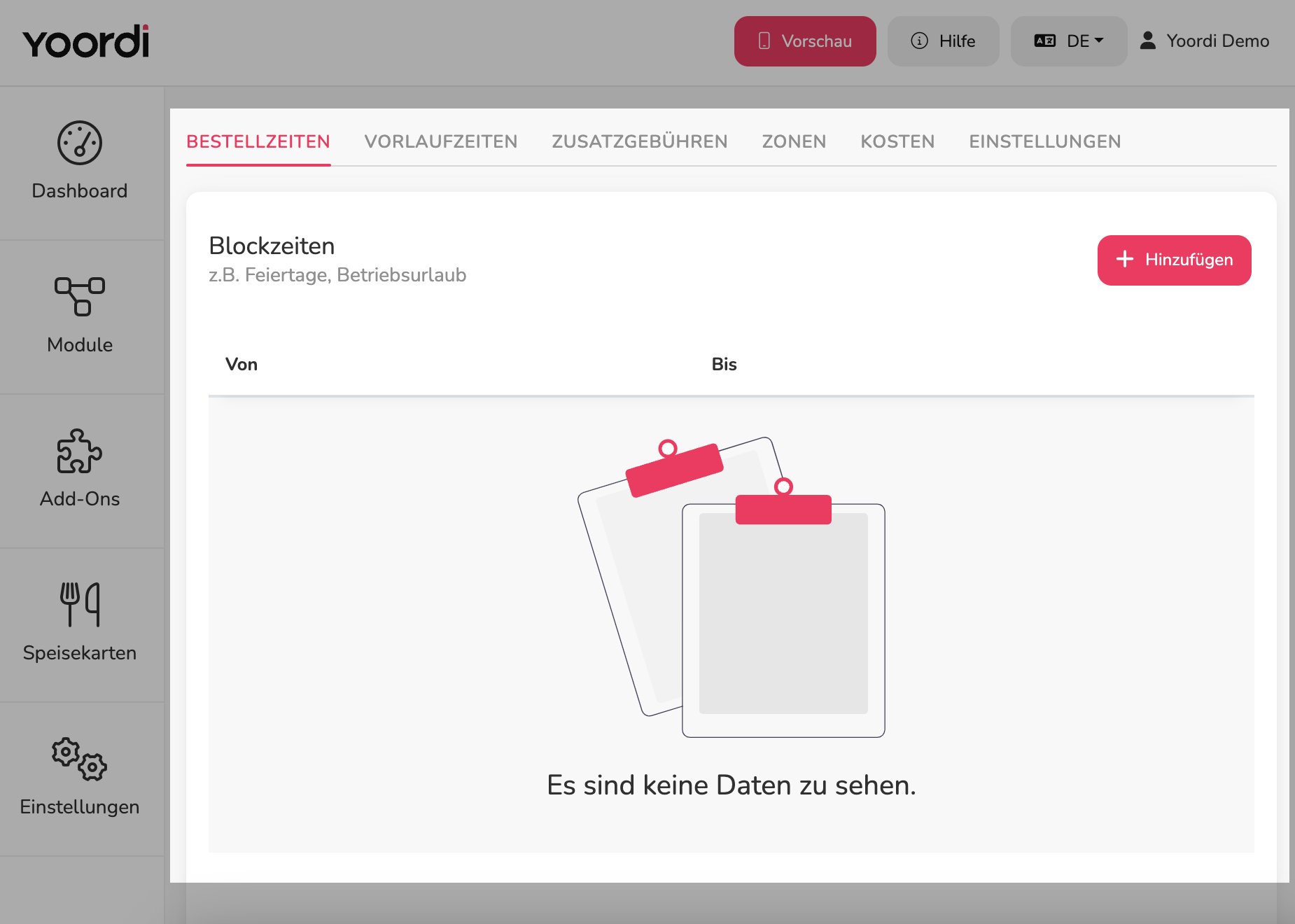Click the Module label in sidebar

[x=80, y=345]
